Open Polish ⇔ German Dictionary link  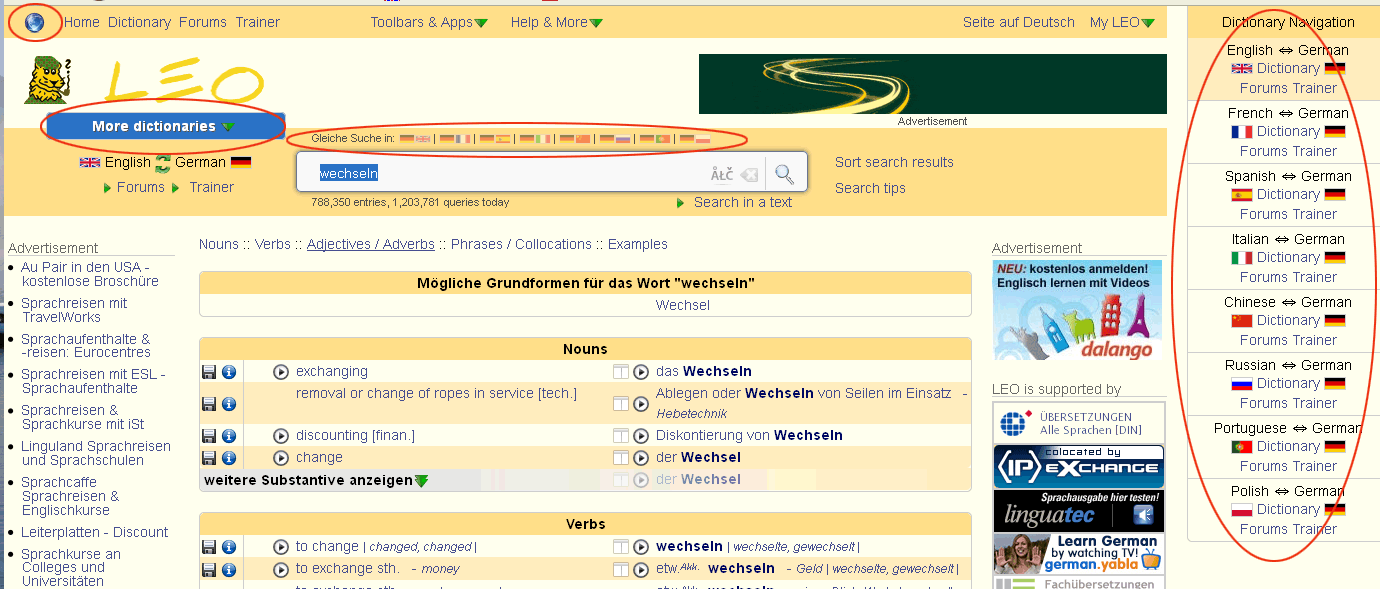(x=1288, y=509)
